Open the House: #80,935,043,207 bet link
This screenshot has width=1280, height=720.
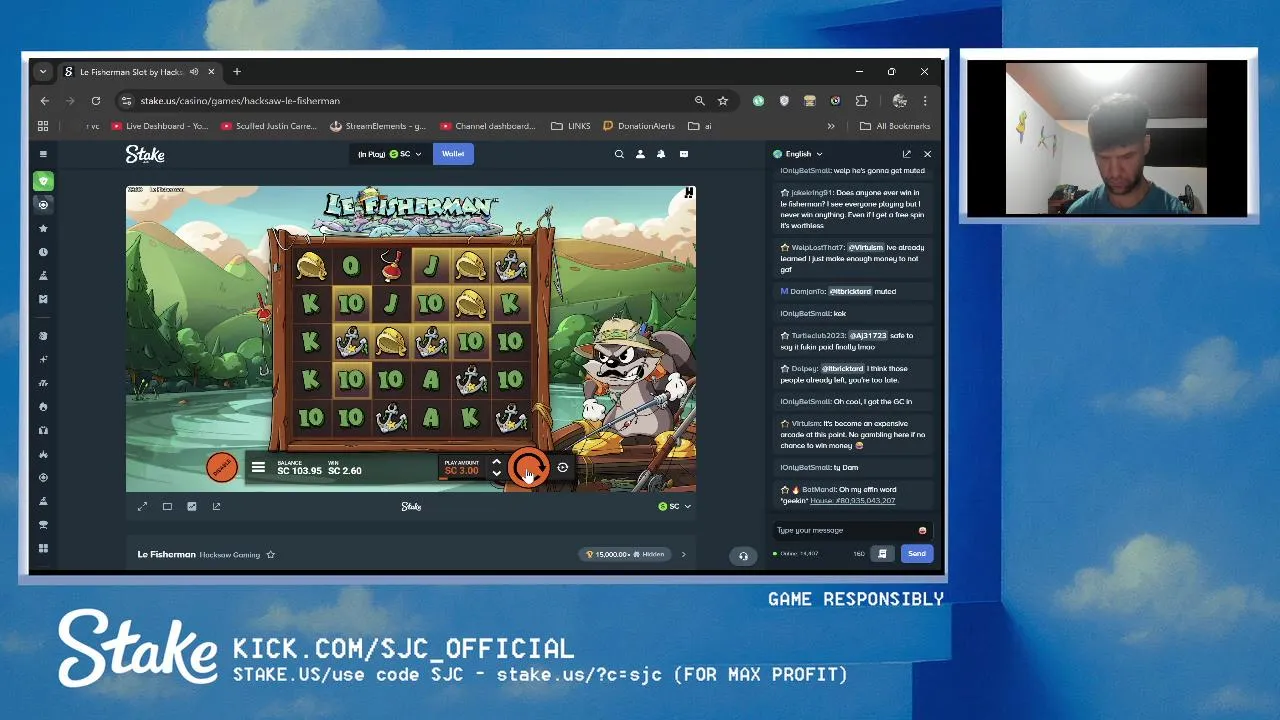(852, 500)
